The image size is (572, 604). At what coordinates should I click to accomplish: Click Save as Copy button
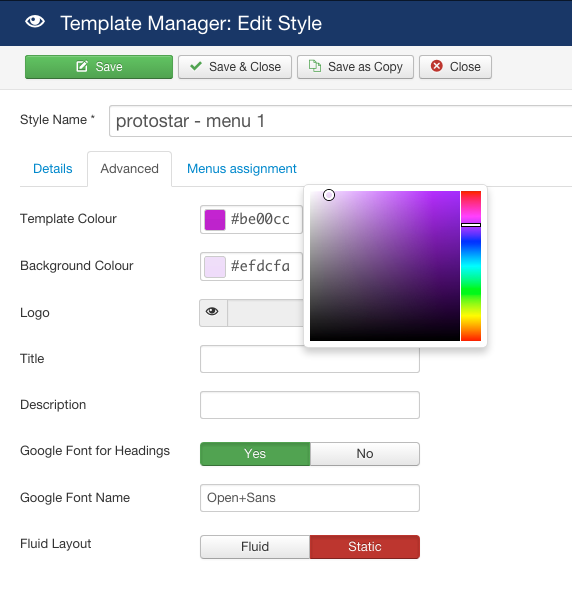[x=355, y=67]
